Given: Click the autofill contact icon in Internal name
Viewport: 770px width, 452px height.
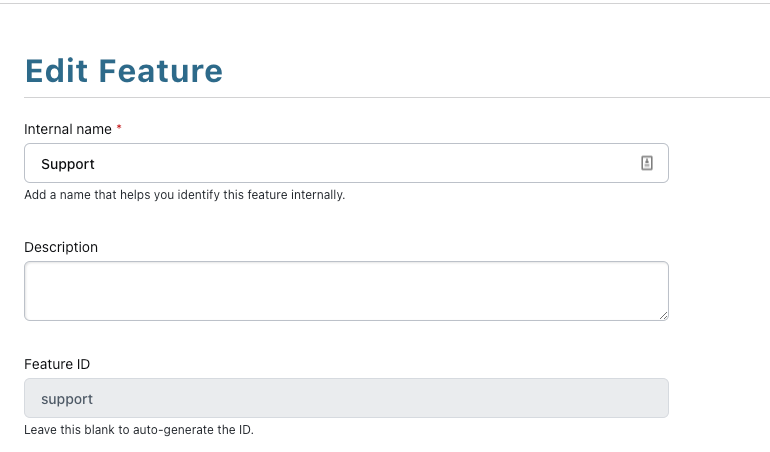Looking at the screenshot, I should pos(646,164).
